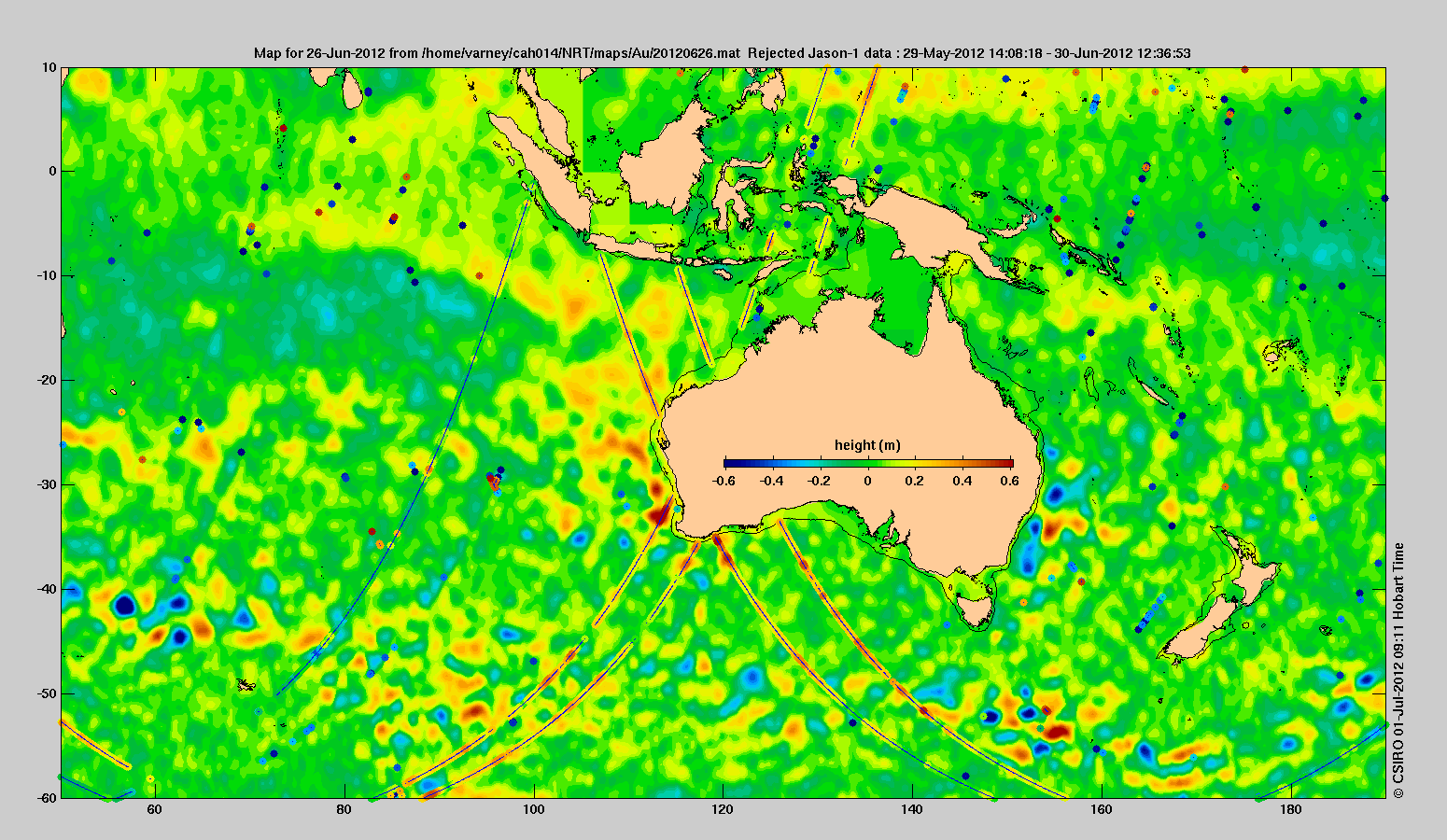Image resolution: width=1447 pixels, height=840 pixels.
Task: Click longitude axis label 60
Action: tap(155, 809)
